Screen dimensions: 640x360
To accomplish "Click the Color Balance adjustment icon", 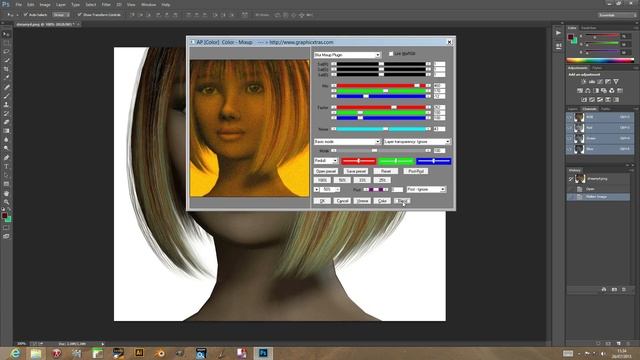I will (588, 91).
